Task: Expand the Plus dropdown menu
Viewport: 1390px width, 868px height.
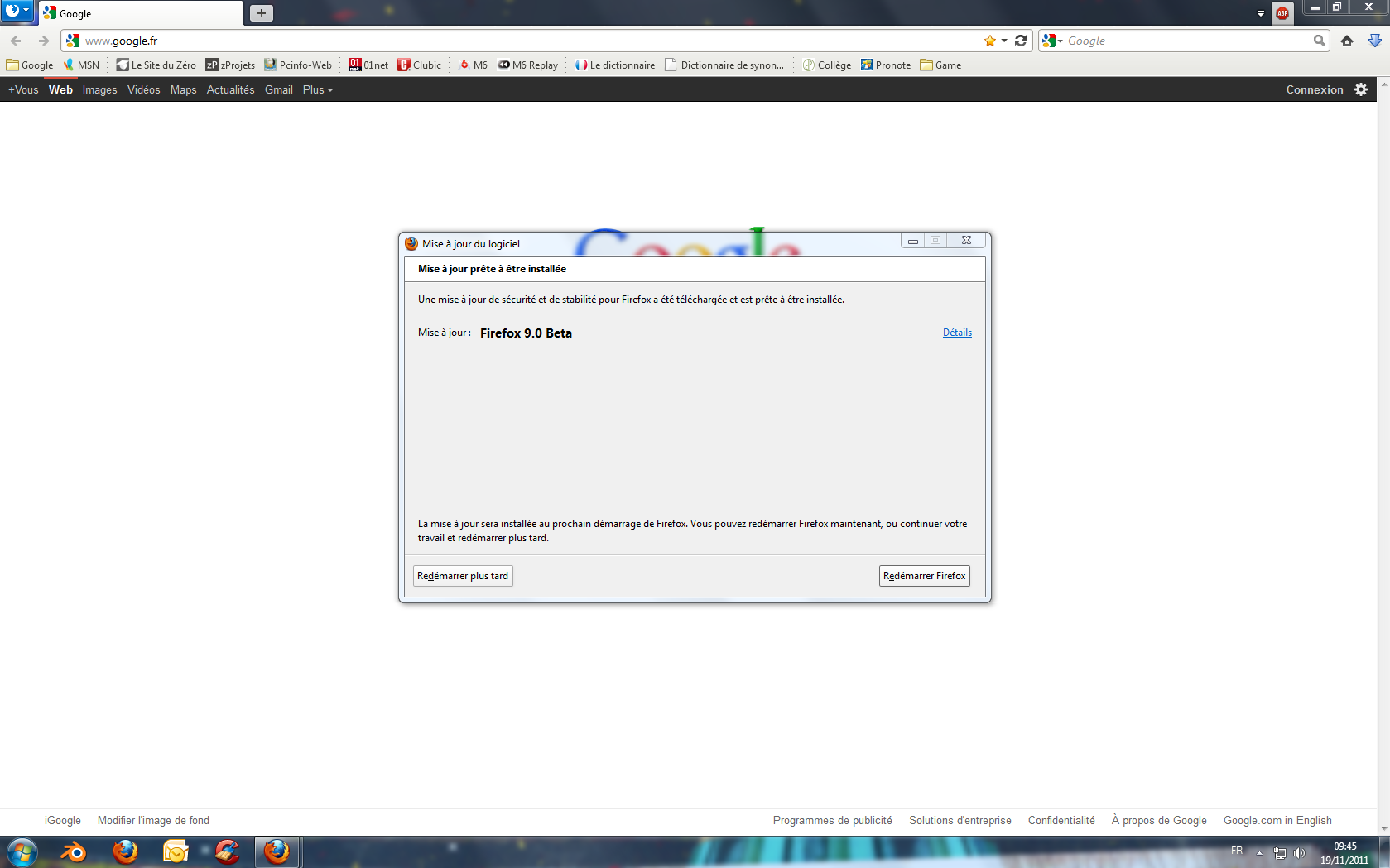Action: [x=317, y=89]
